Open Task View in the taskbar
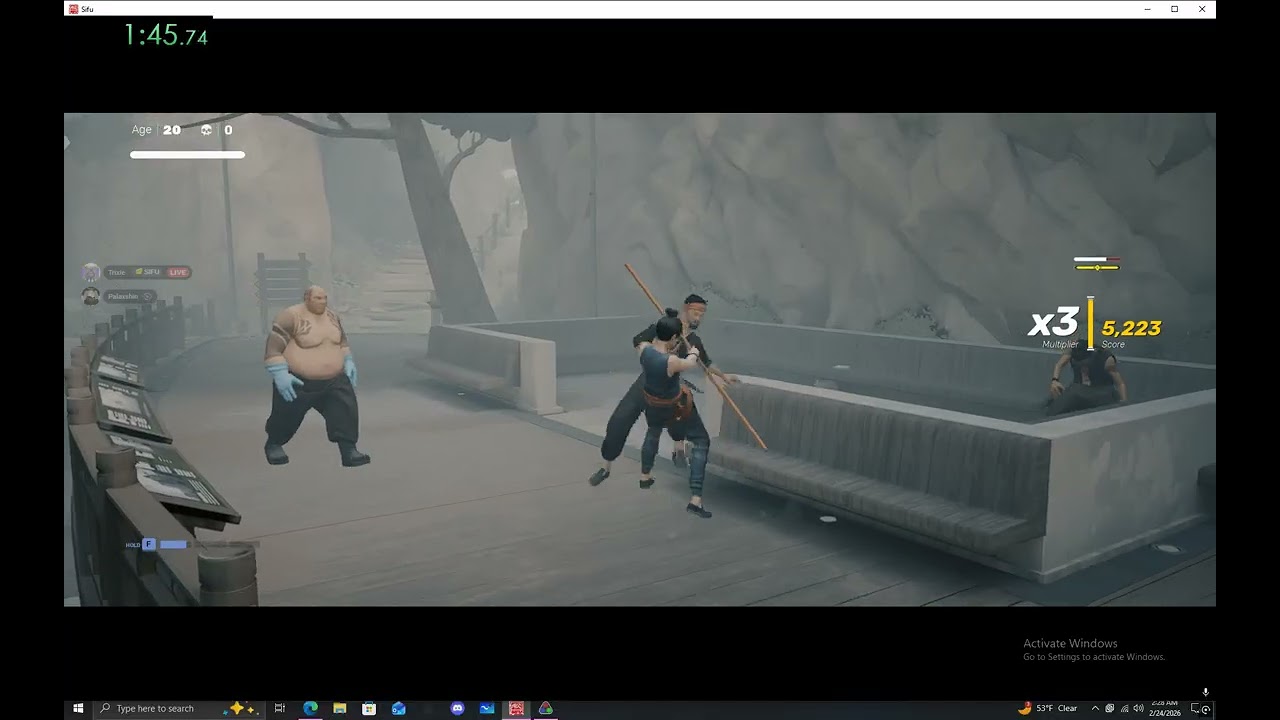This screenshot has height=720, width=1280. pos(280,708)
